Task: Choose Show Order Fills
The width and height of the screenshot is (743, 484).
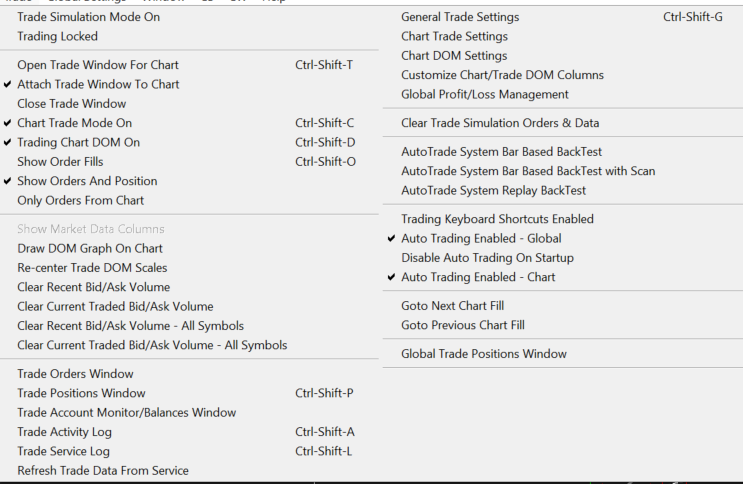Action: click(x=60, y=161)
